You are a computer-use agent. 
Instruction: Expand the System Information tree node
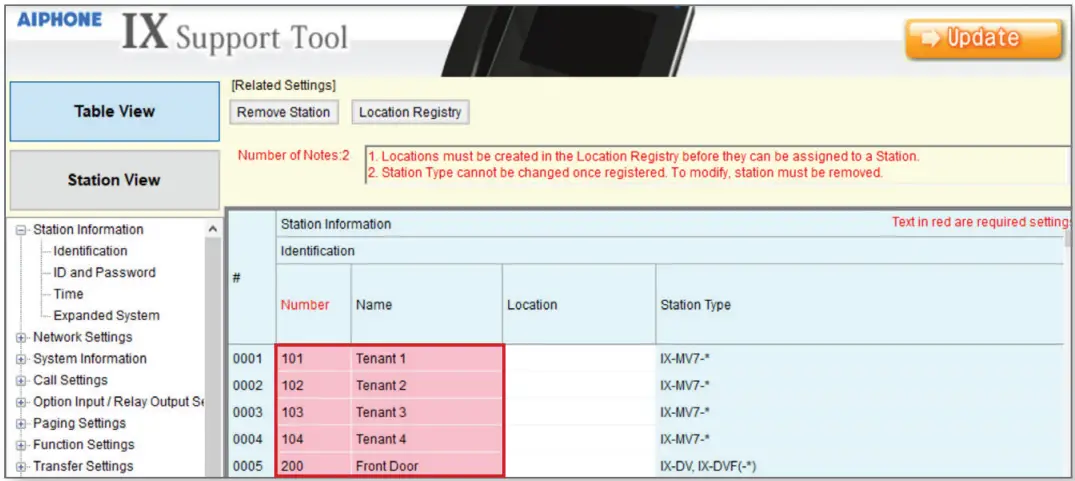(21, 359)
